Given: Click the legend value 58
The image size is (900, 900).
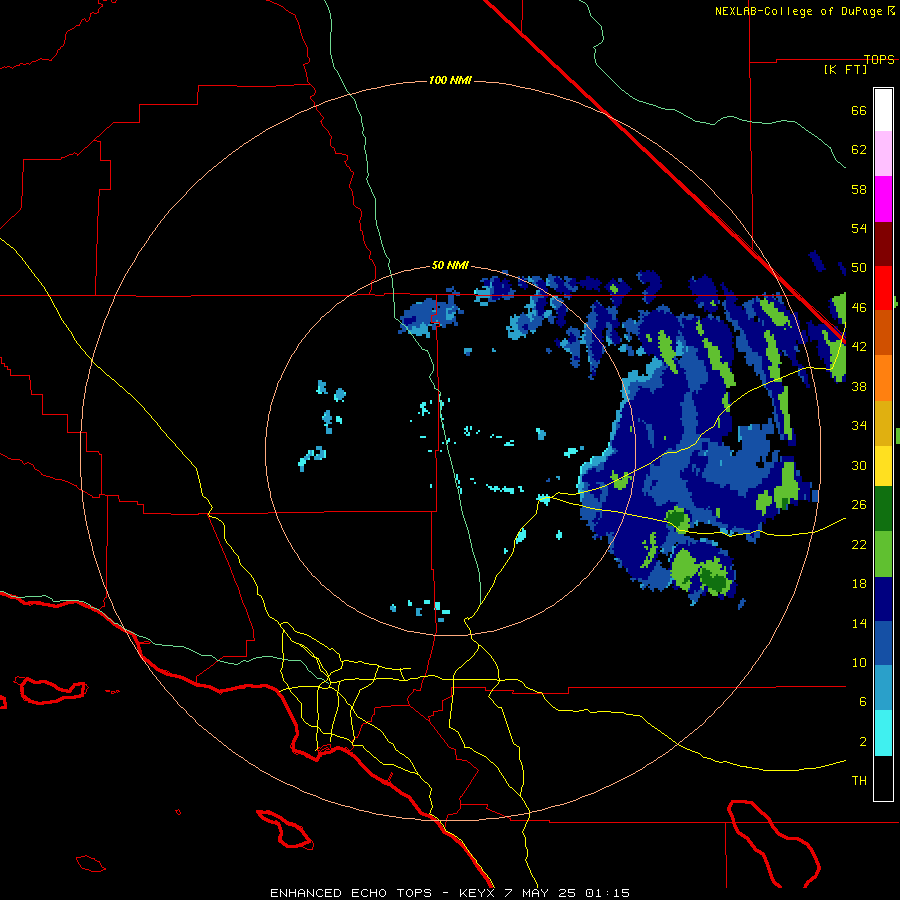Looking at the screenshot, I should point(859,189).
